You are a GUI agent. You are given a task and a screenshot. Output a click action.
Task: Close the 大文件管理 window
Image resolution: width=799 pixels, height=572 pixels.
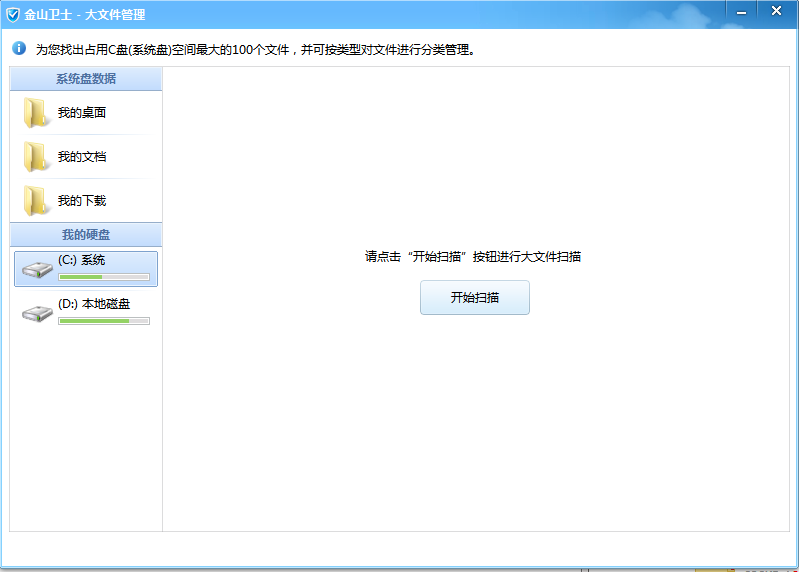click(776, 11)
